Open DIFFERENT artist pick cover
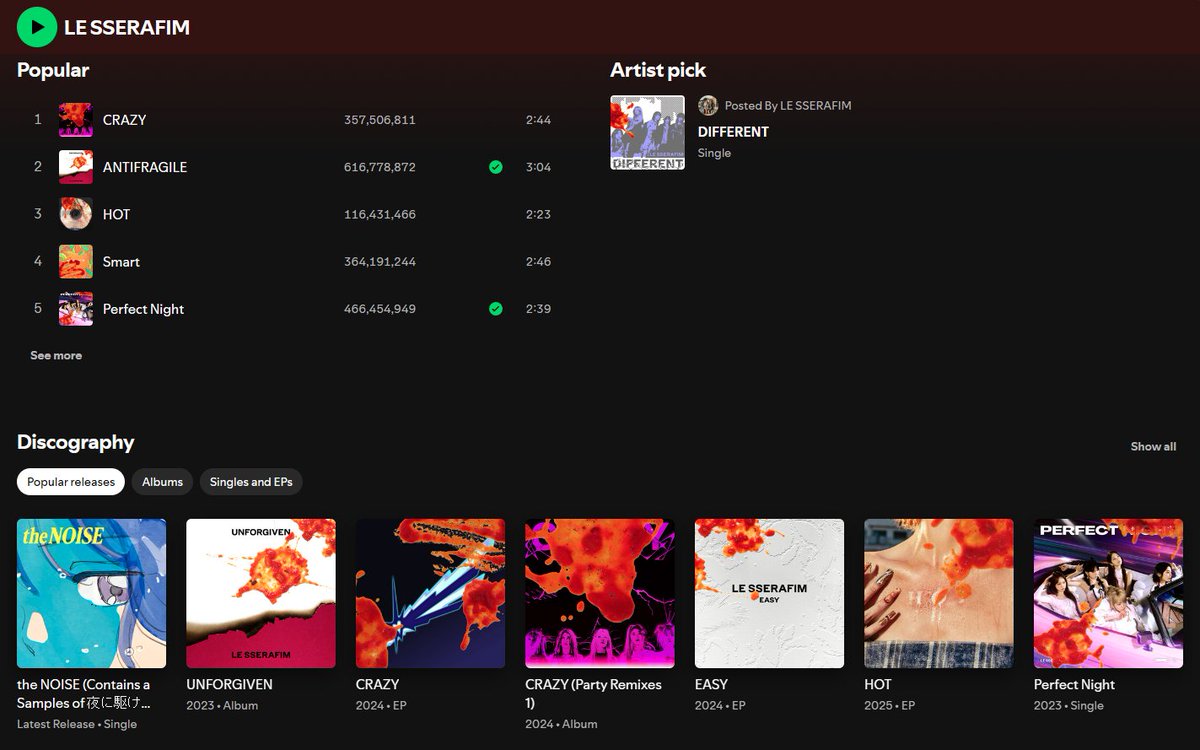Viewport: 1200px width, 750px height. pos(648,133)
